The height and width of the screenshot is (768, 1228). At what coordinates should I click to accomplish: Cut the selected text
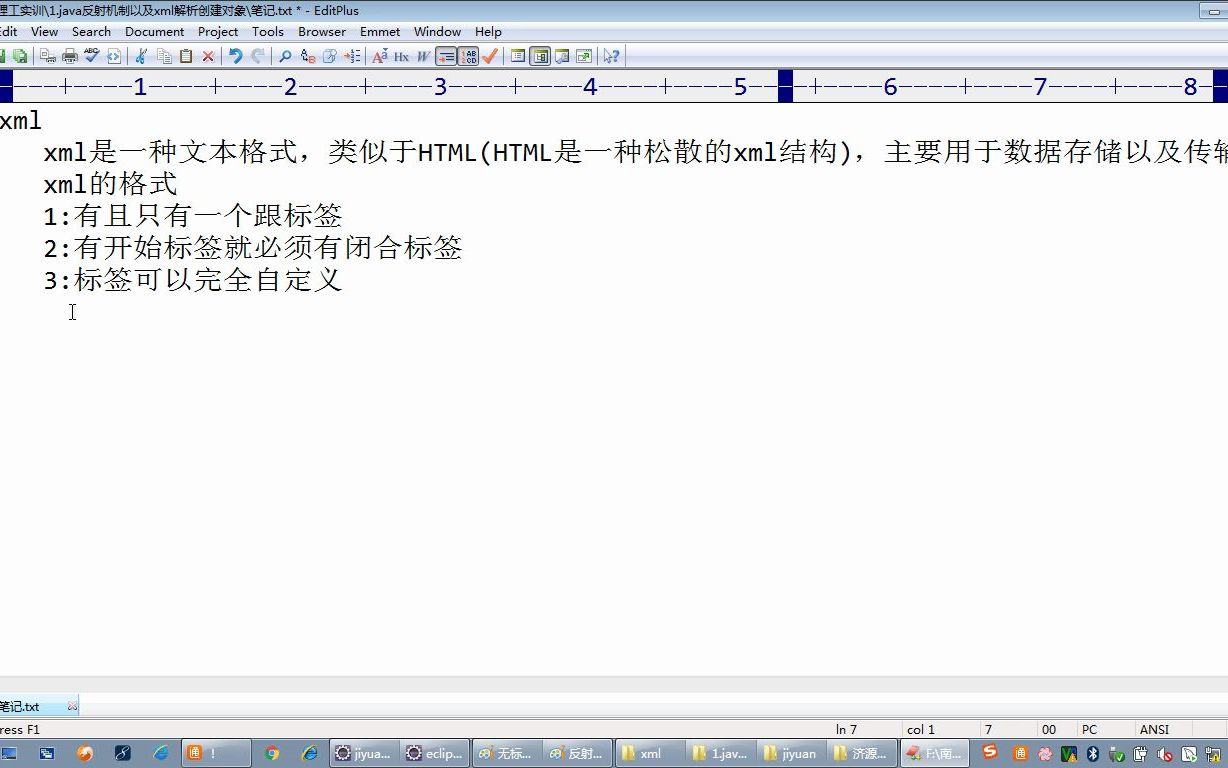point(141,56)
